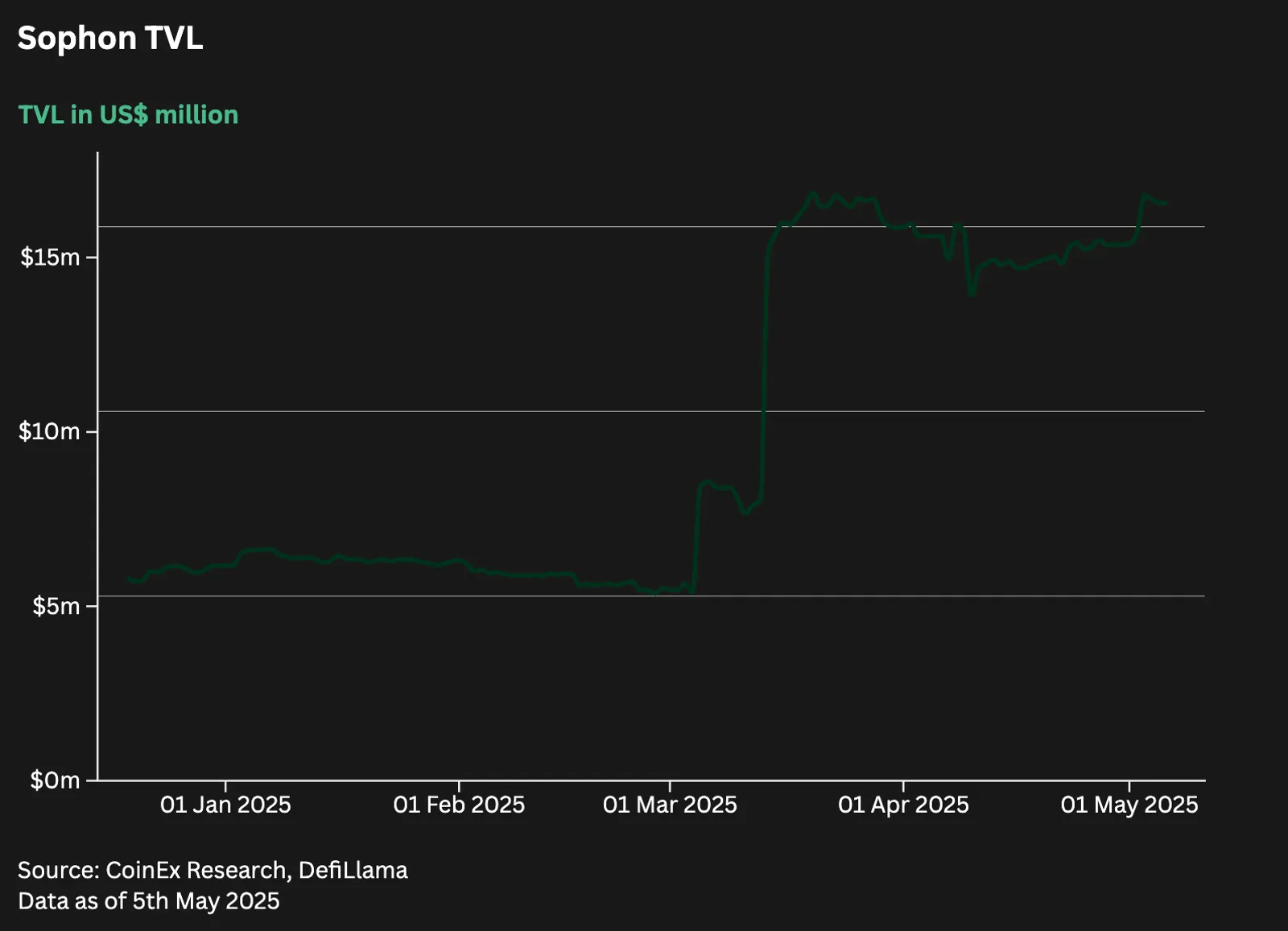Viewport: 1288px width, 931px height.
Task: Select the 01 Apr 2025 axis label
Action: click(x=903, y=805)
